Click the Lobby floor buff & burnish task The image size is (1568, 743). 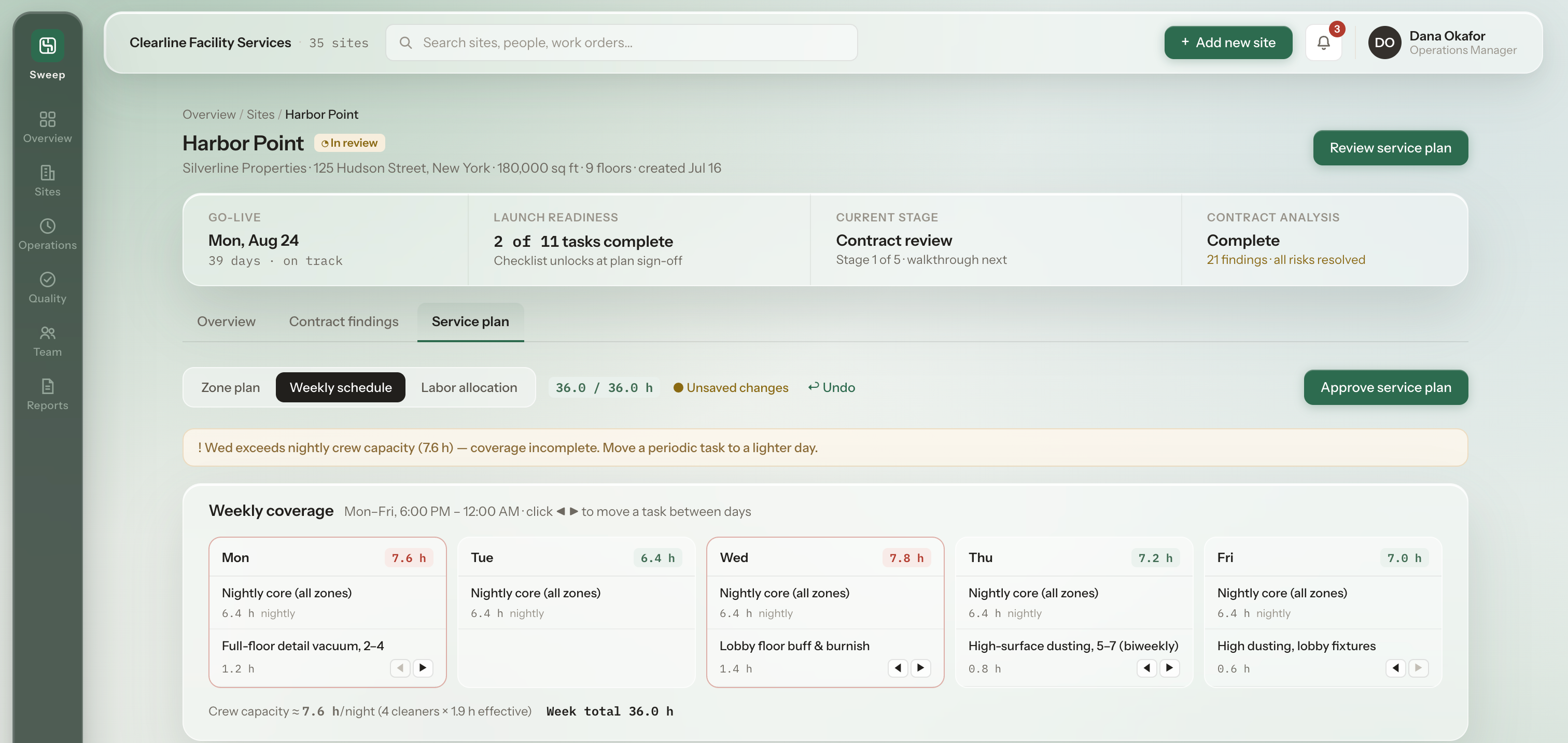tap(825, 657)
